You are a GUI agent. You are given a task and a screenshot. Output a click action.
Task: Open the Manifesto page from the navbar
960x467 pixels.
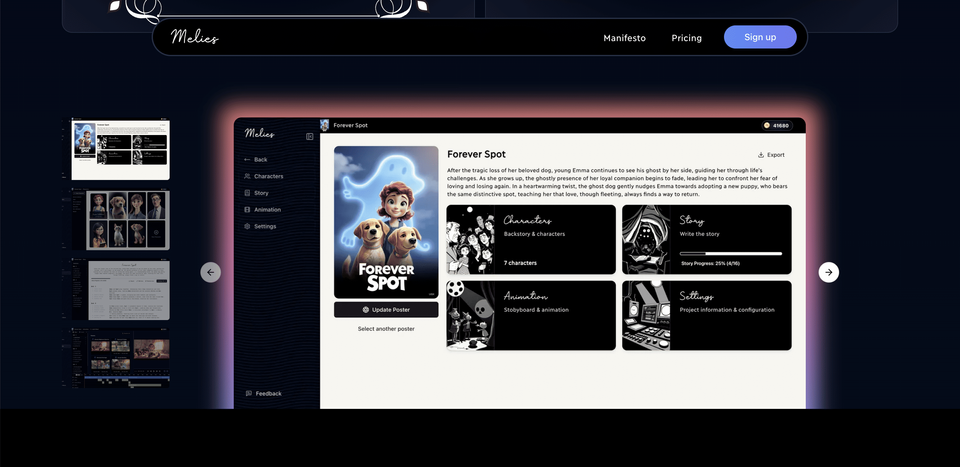(624, 38)
